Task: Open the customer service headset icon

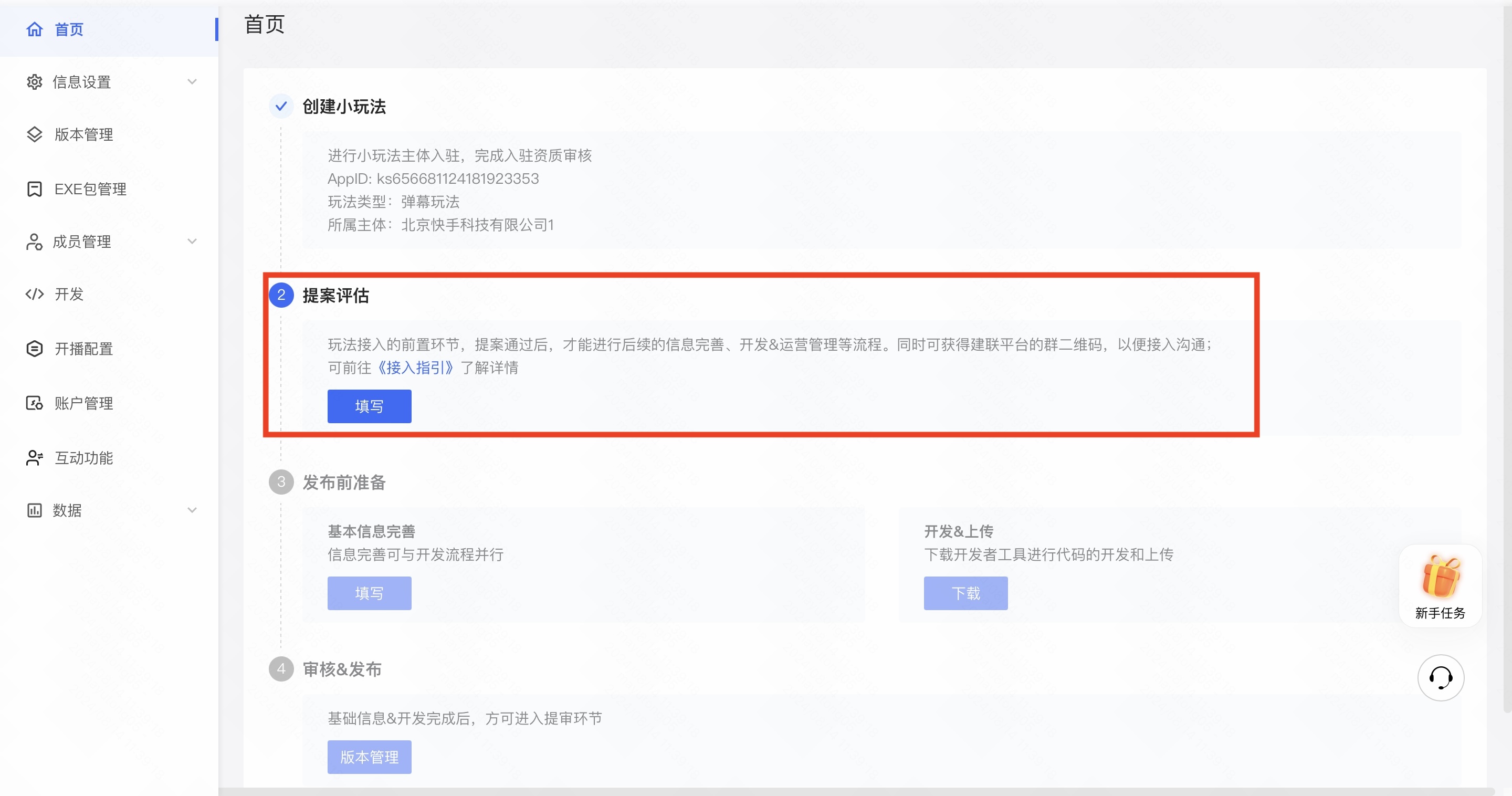Action: [1441, 678]
